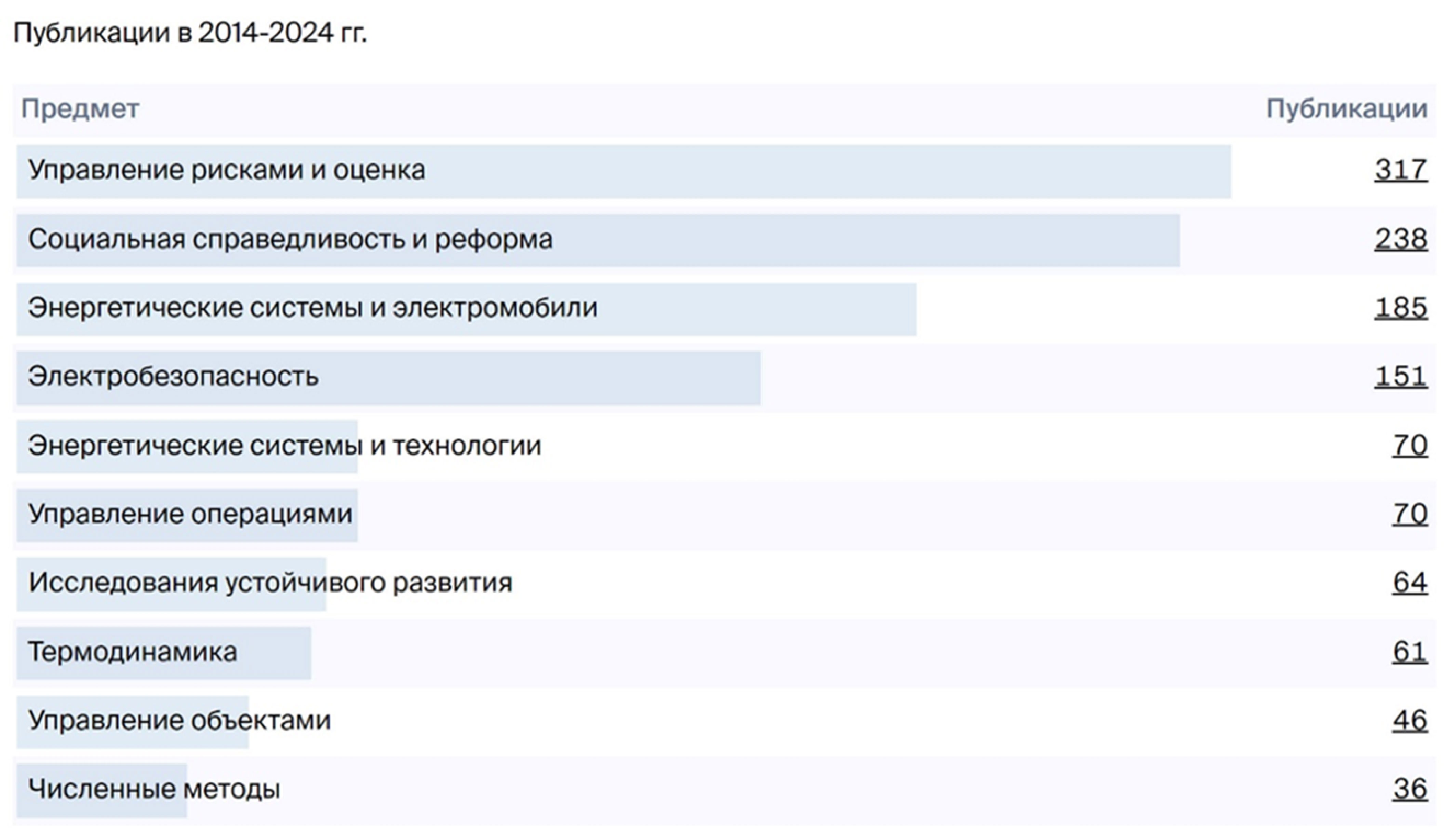Open the 36 publications link
The height and width of the screenshot is (828, 1456).
tap(1410, 789)
